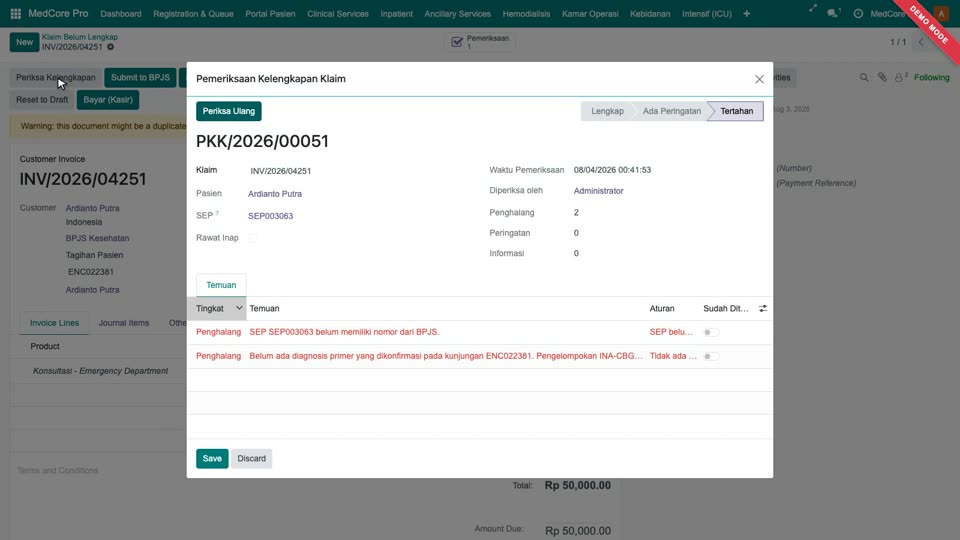The width and height of the screenshot is (960, 540).
Task: Click Aturan cell 'SEP belu...'
Action: coord(671,332)
